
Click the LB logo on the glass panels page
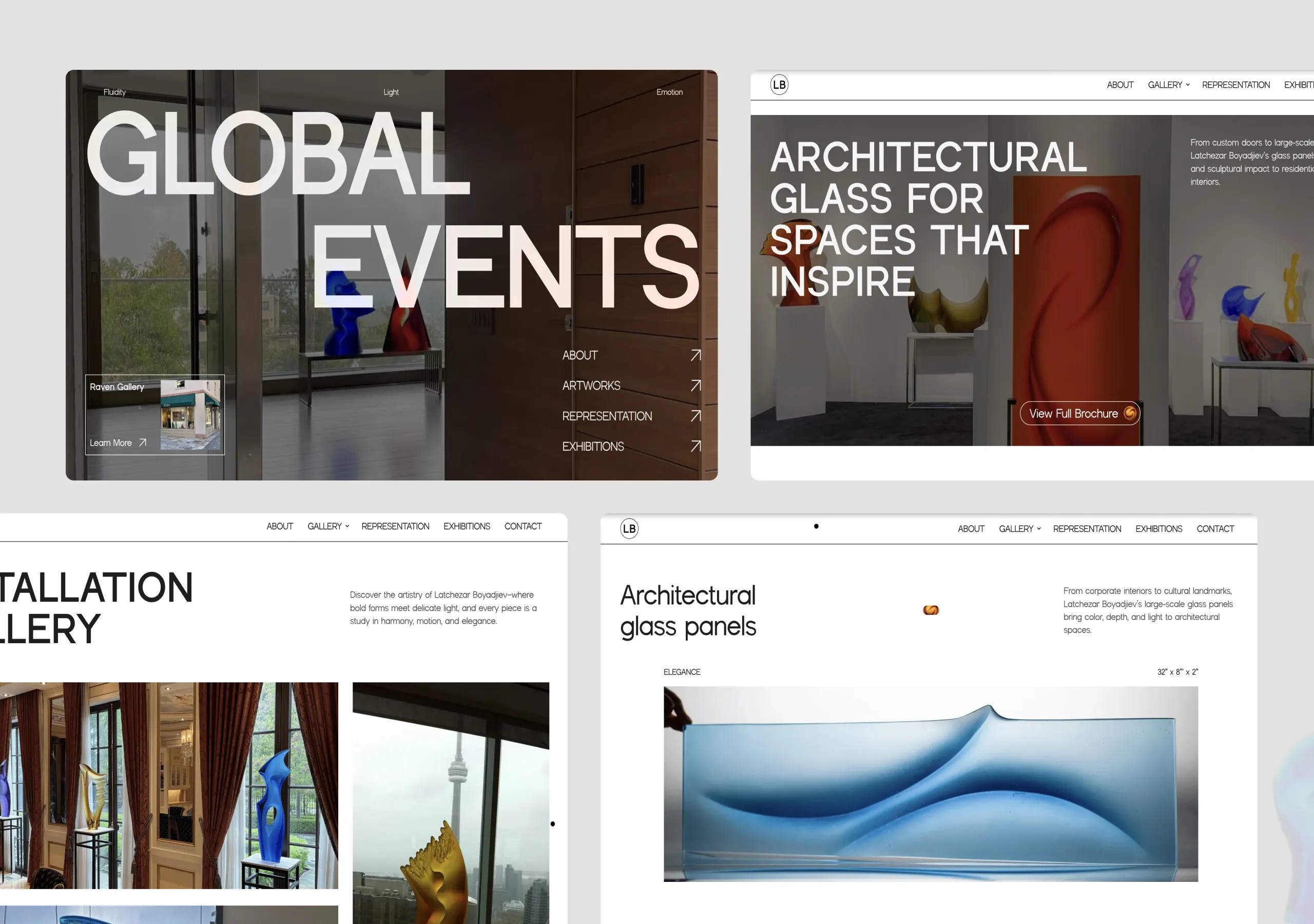628,528
